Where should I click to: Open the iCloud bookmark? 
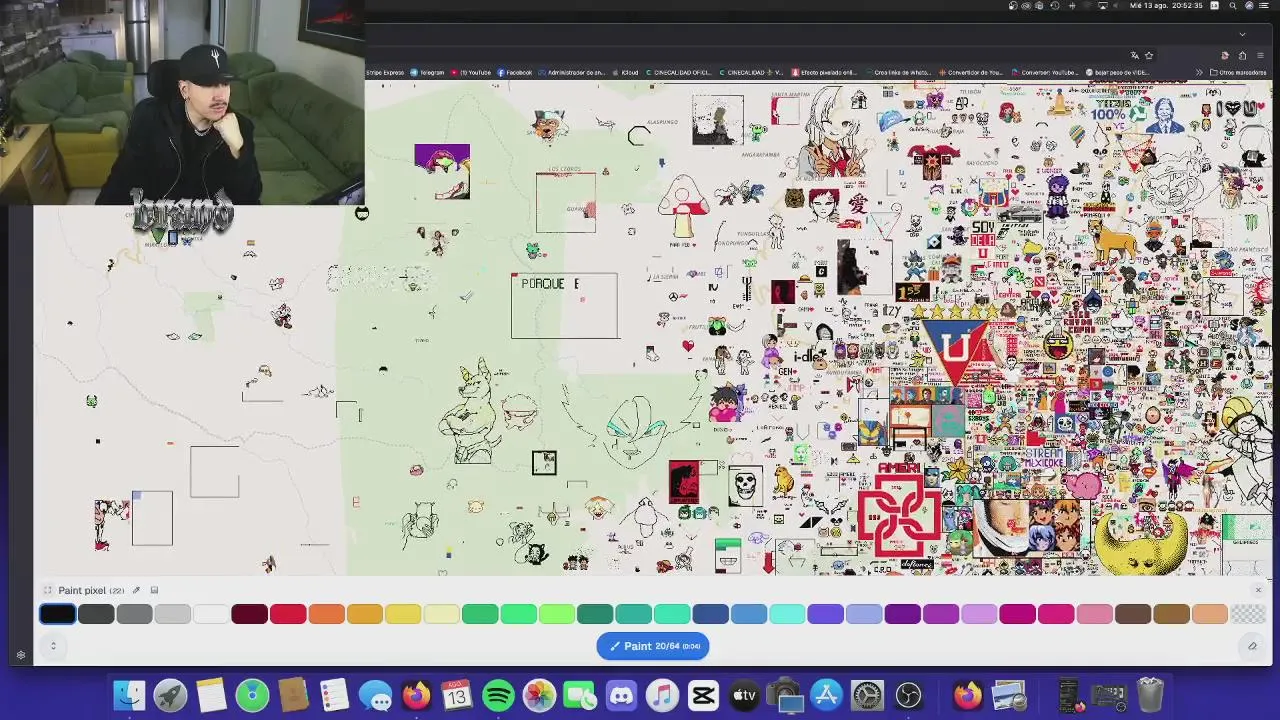pyautogui.click(x=626, y=72)
